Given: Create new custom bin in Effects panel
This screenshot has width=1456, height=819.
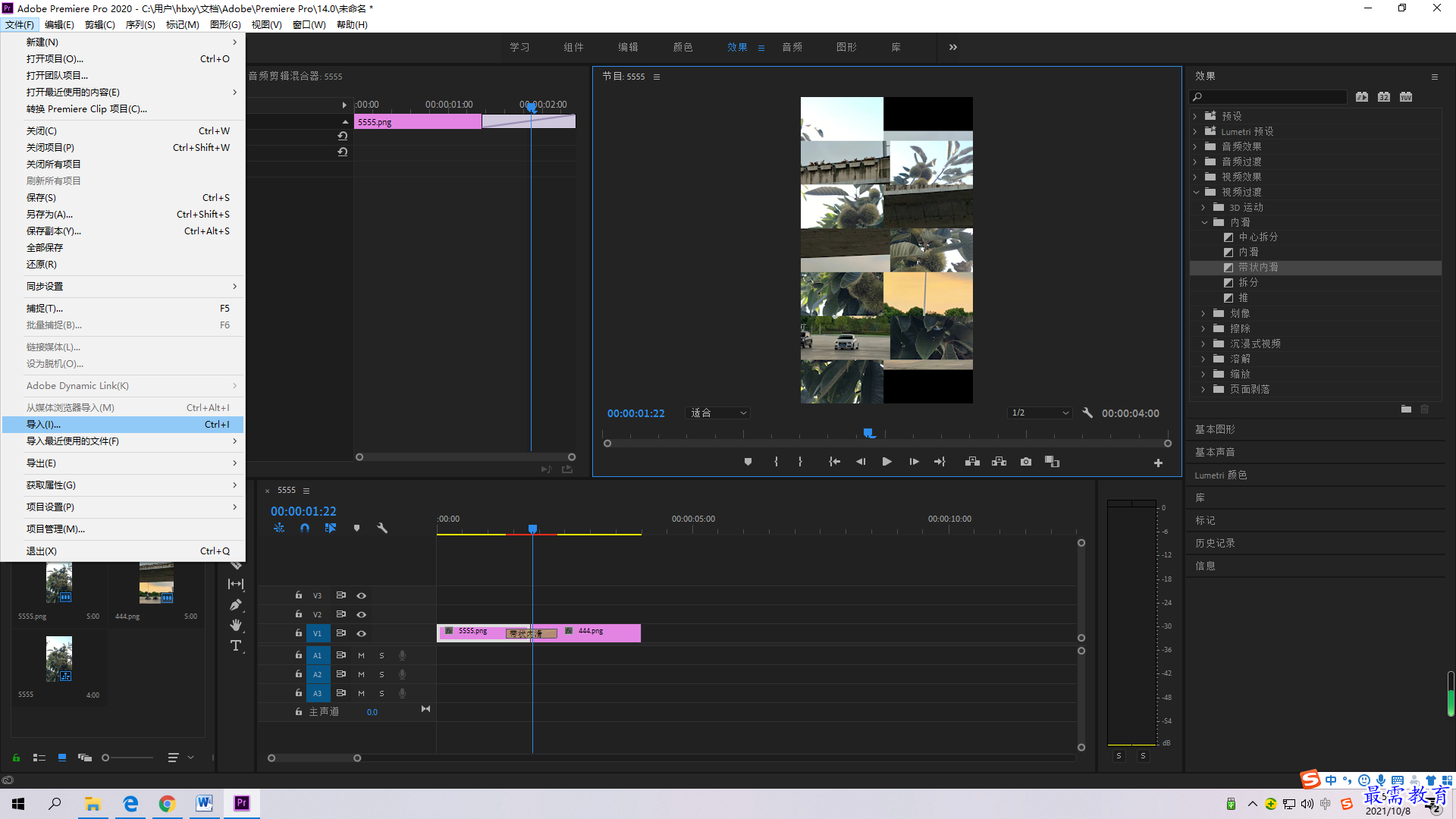Looking at the screenshot, I should [1406, 409].
